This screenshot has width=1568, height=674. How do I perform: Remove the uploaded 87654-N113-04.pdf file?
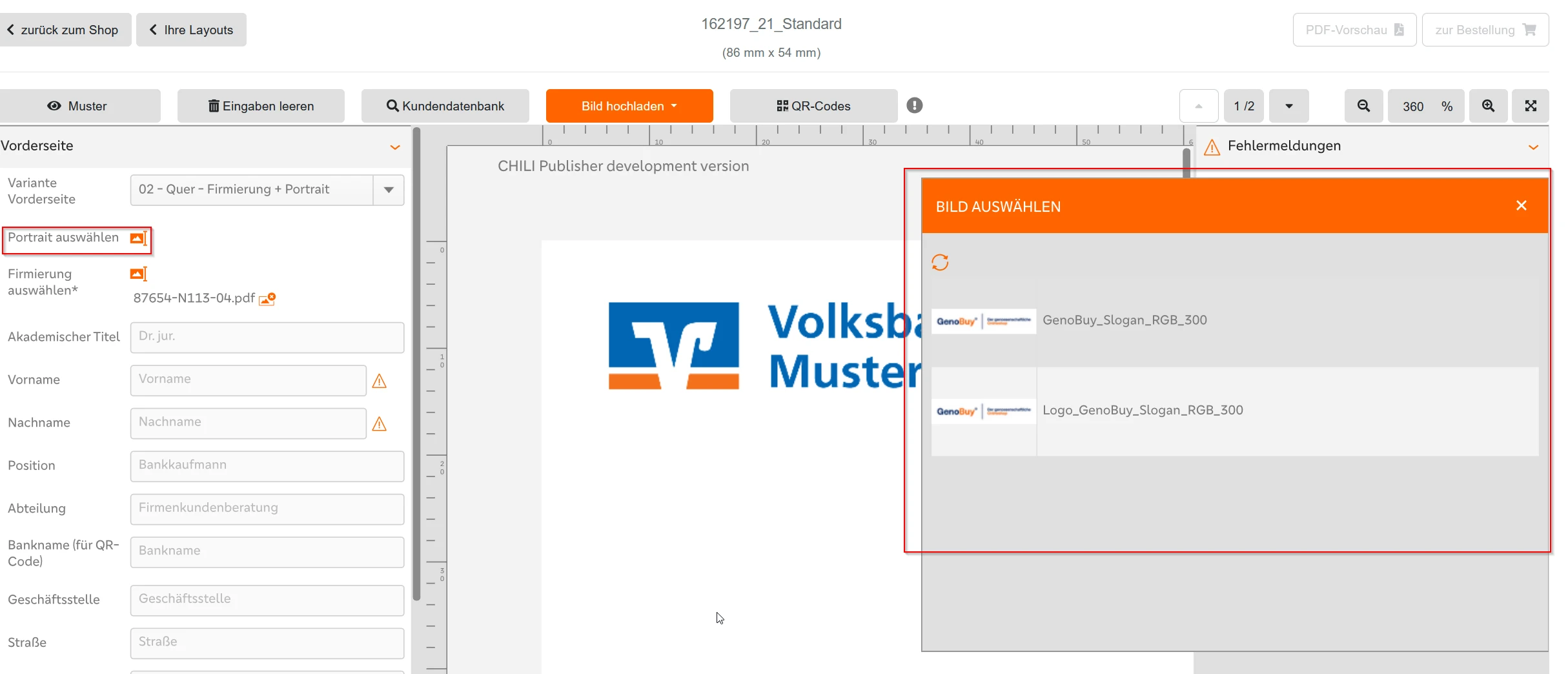[x=267, y=299]
